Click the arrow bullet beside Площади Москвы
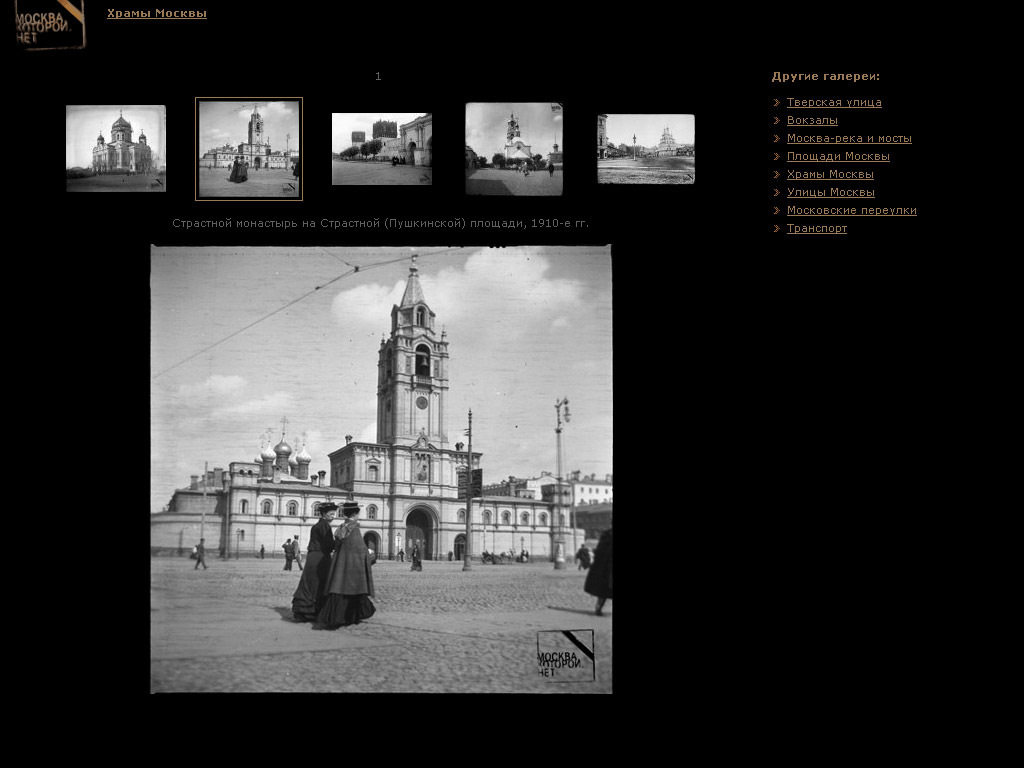Screen dimensions: 1024x768 [x=776, y=157]
